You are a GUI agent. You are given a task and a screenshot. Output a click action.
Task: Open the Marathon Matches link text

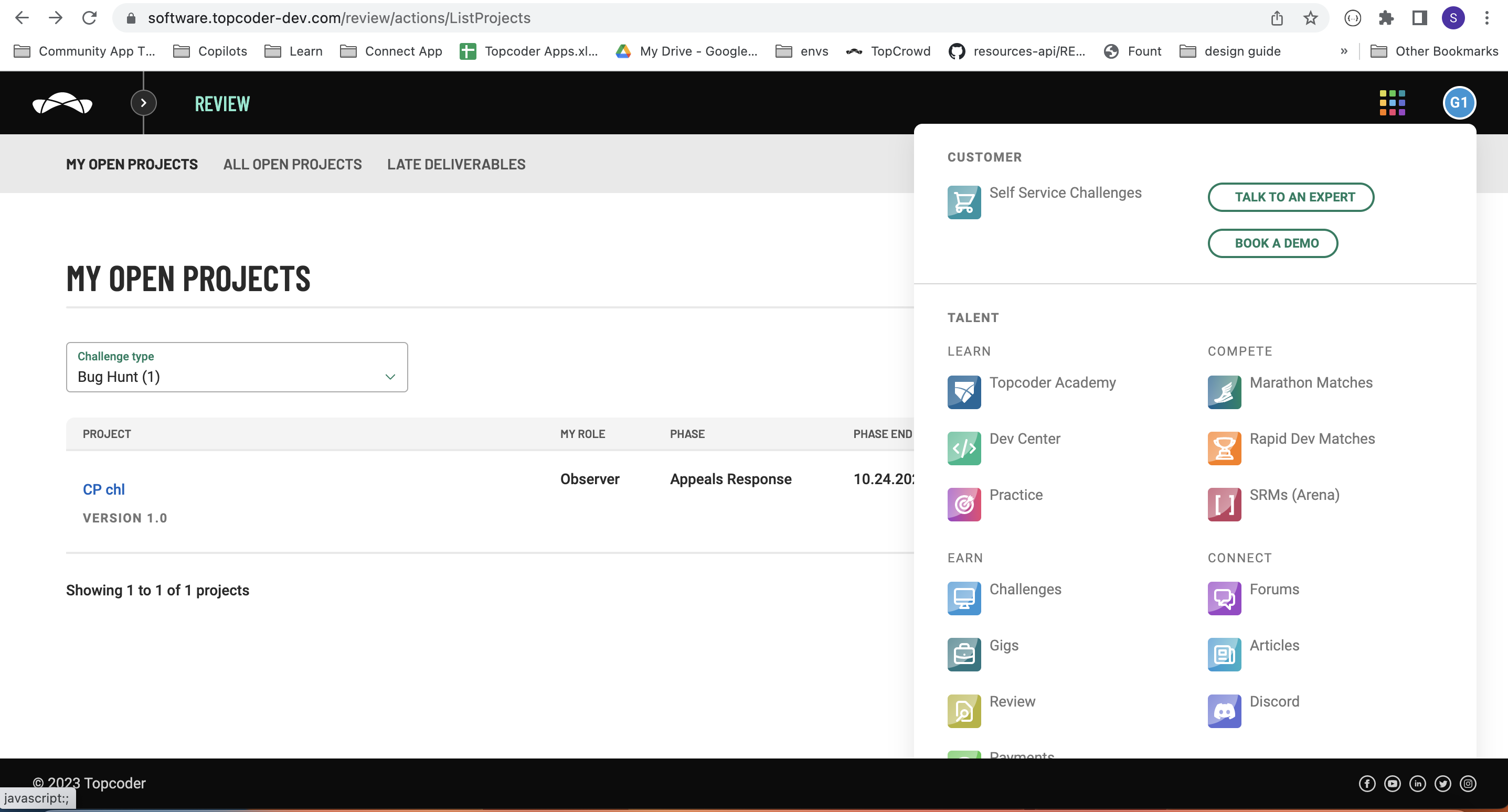tap(1311, 382)
